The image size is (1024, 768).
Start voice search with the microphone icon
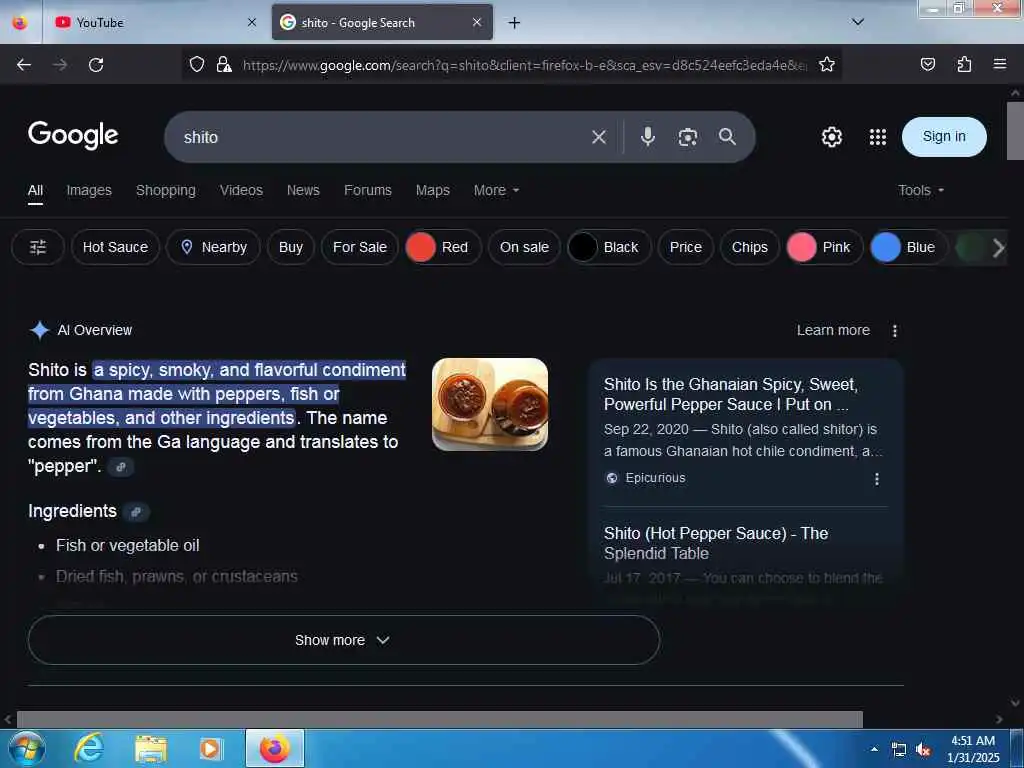(x=647, y=136)
